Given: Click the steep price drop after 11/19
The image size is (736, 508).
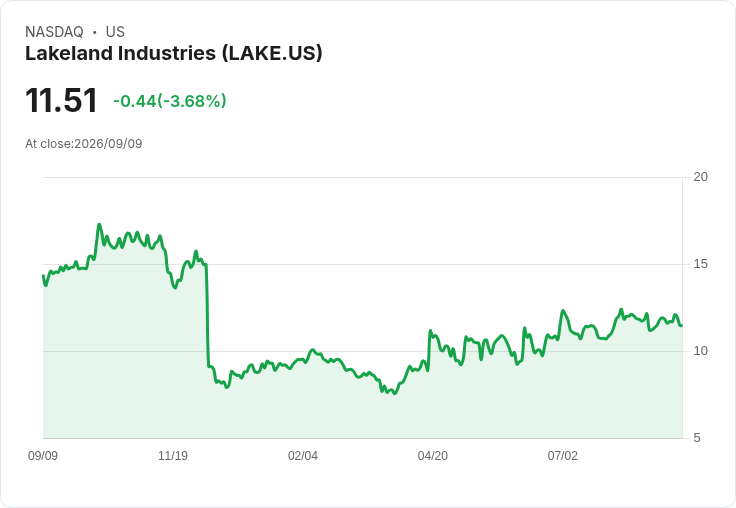Looking at the screenshot, I should [x=207, y=315].
